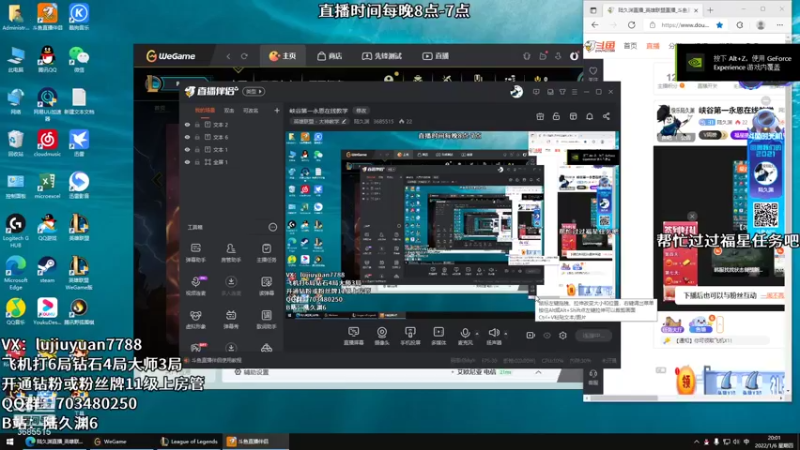Open the cloudmusic desktop shortcut
Screen dimensions: 800x450
[x=47, y=143]
